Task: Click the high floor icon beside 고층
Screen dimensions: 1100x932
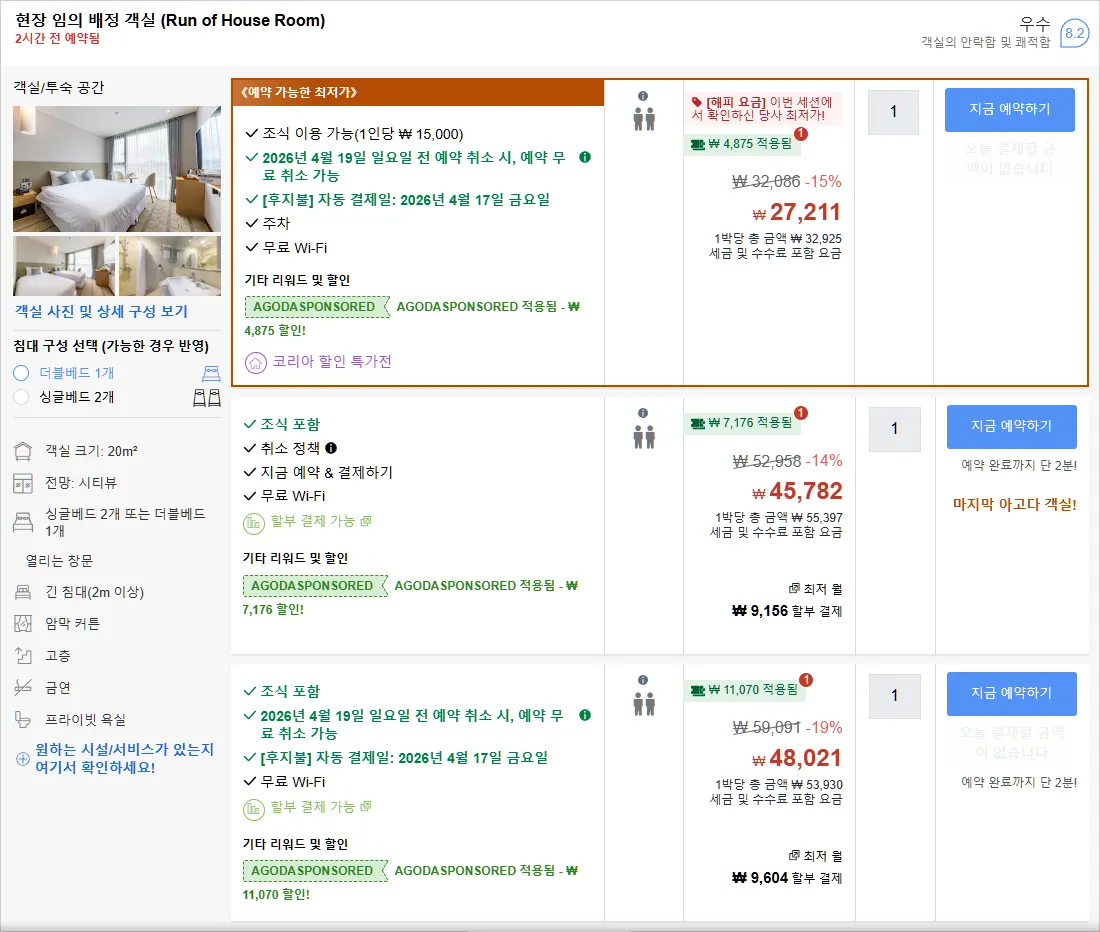Action: [x=23, y=656]
